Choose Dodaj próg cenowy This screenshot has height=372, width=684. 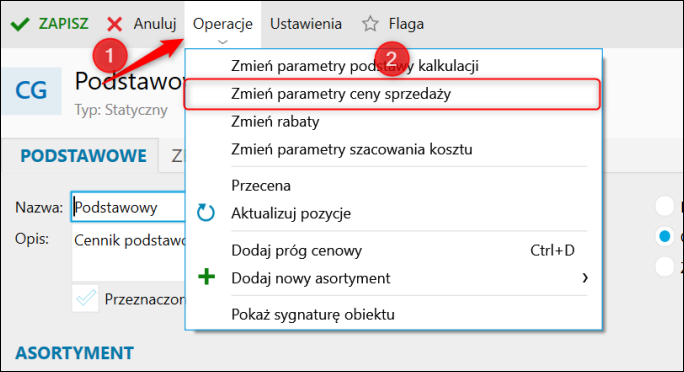point(393,251)
